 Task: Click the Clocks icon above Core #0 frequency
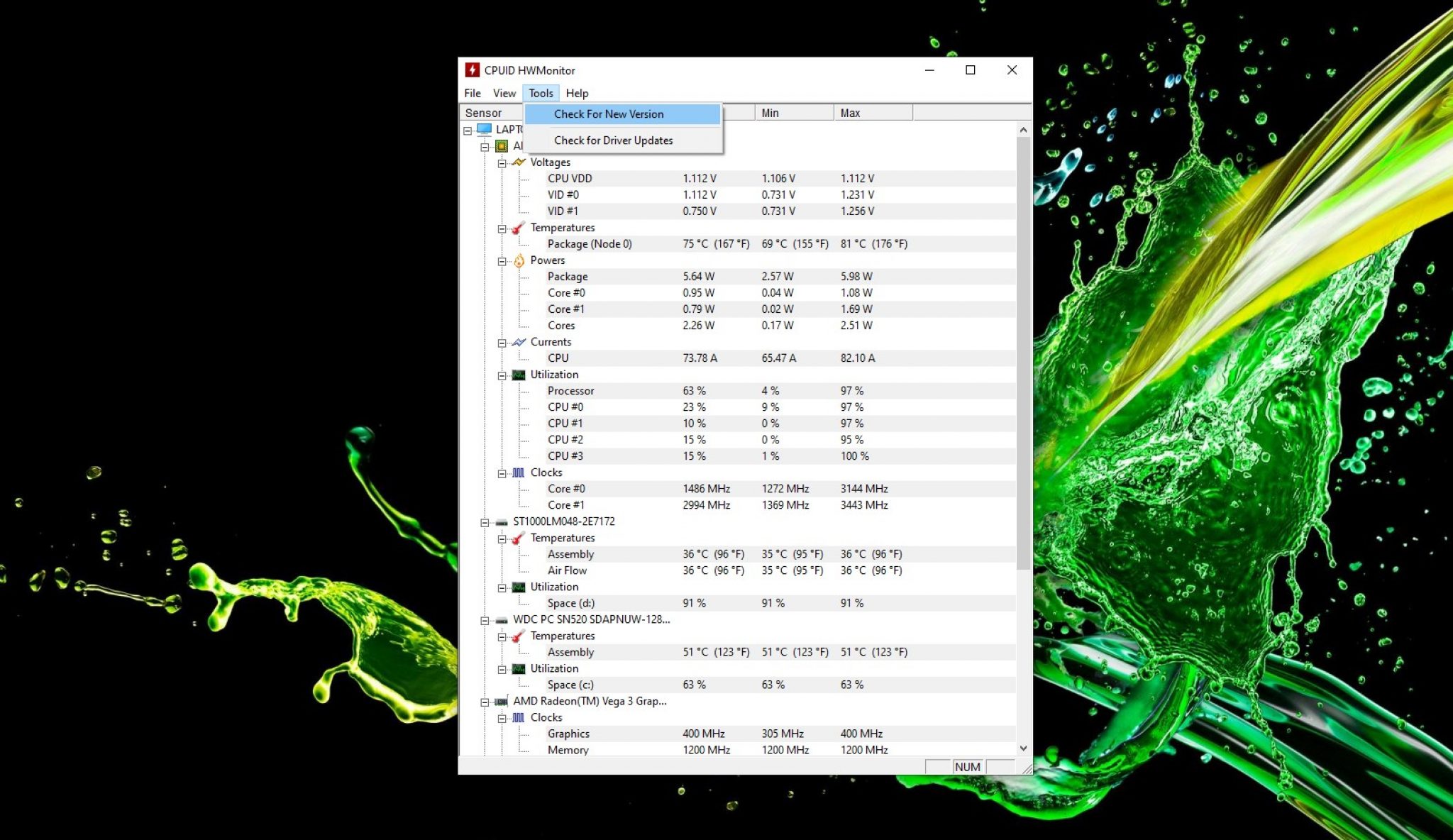tap(518, 472)
